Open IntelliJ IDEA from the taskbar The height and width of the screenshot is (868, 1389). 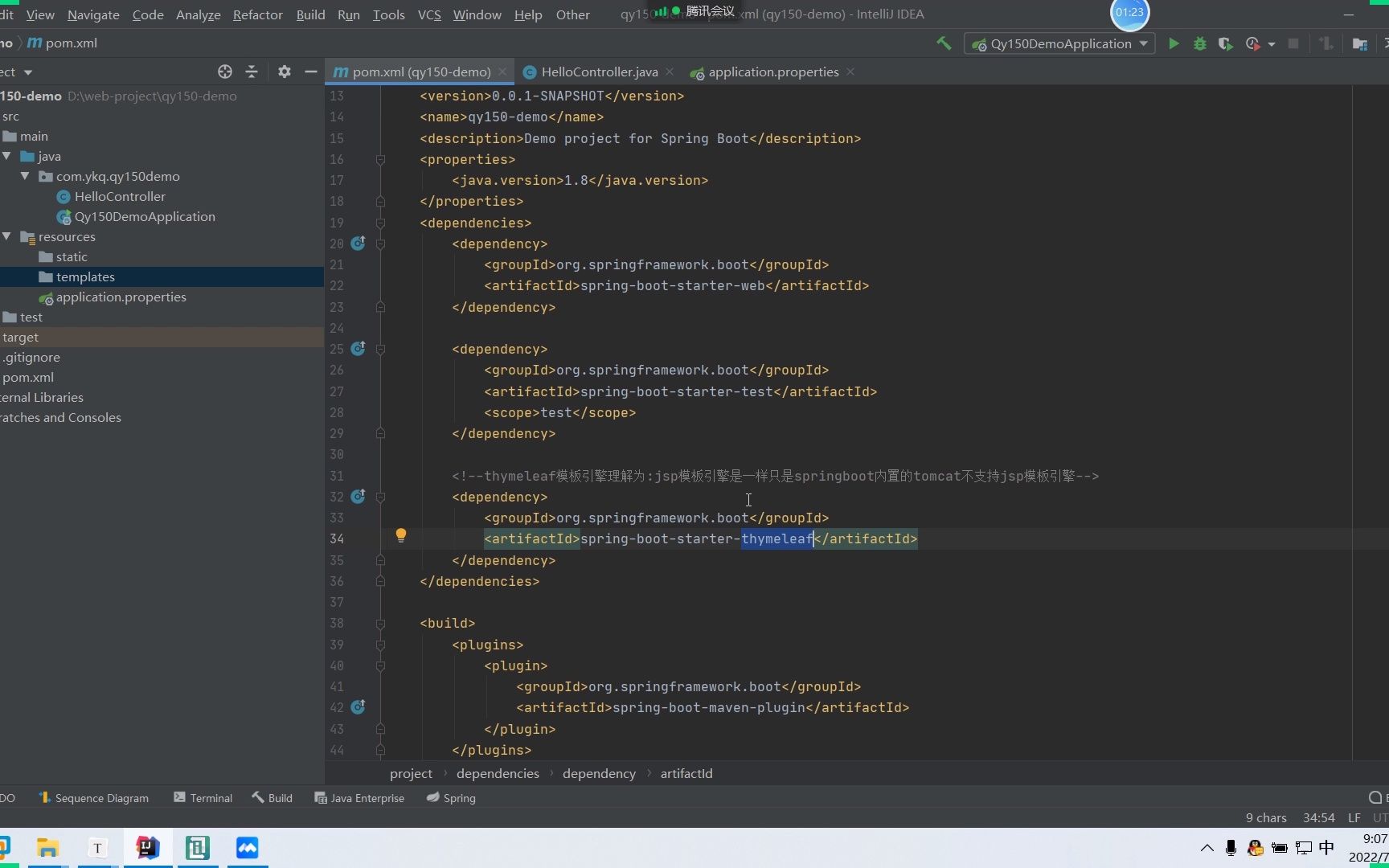[x=148, y=848]
